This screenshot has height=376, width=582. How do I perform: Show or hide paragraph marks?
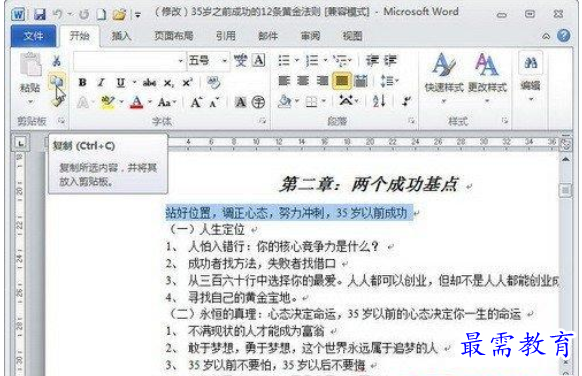[407, 101]
